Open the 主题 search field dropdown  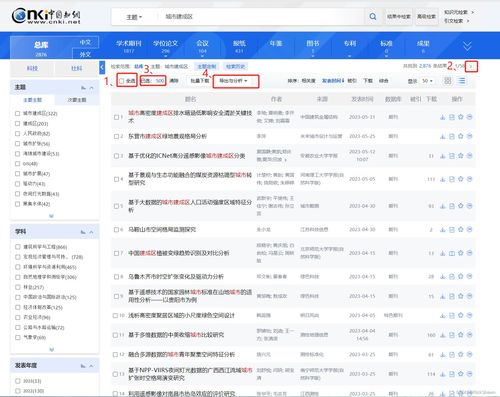point(134,17)
